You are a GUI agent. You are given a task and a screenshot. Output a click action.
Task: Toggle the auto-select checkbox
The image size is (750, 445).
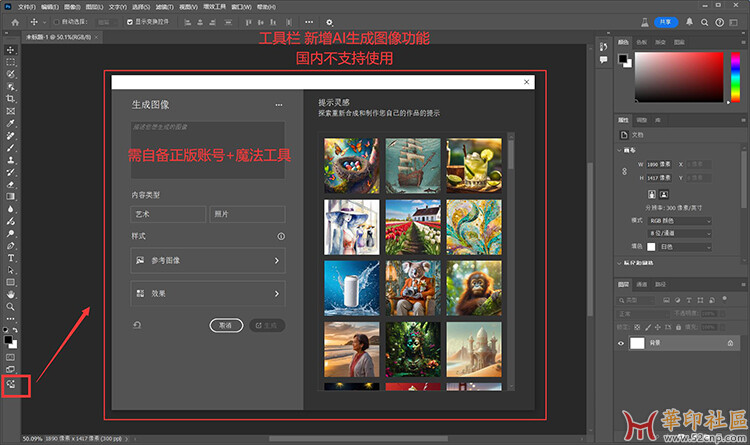(56, 22)
